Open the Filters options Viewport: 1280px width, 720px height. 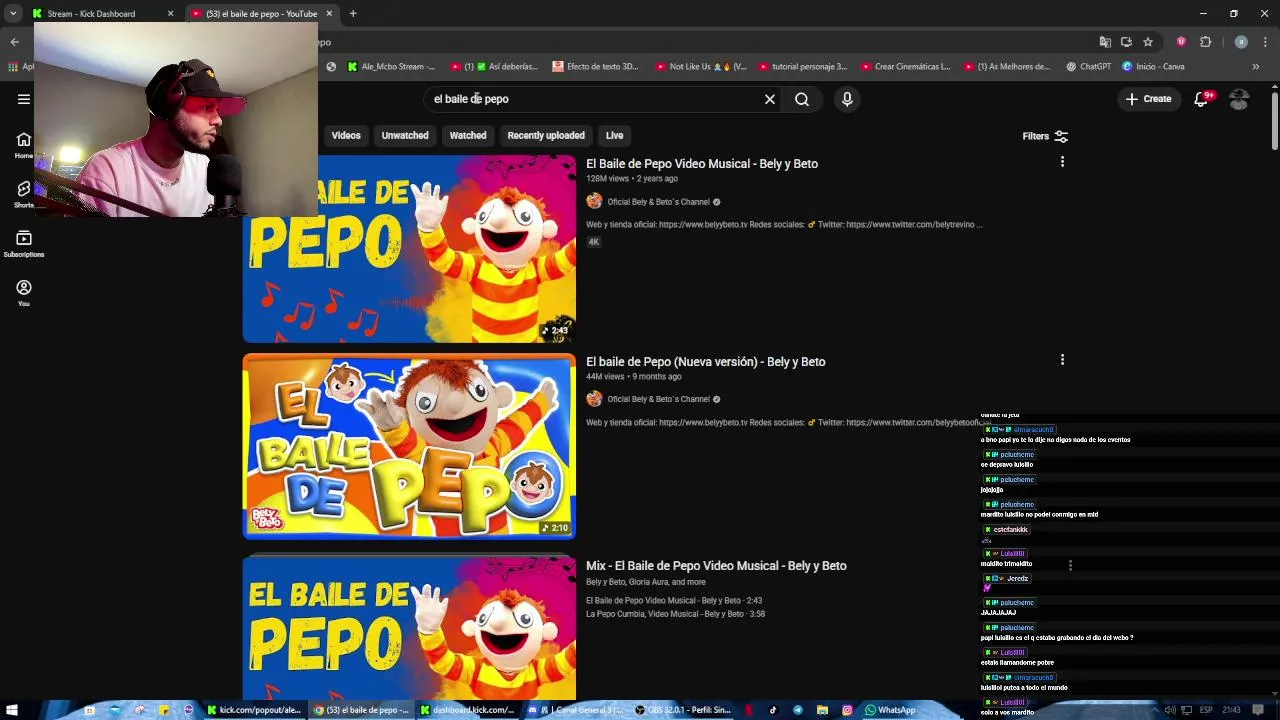pyautogui.click(x=1045, y=136)
